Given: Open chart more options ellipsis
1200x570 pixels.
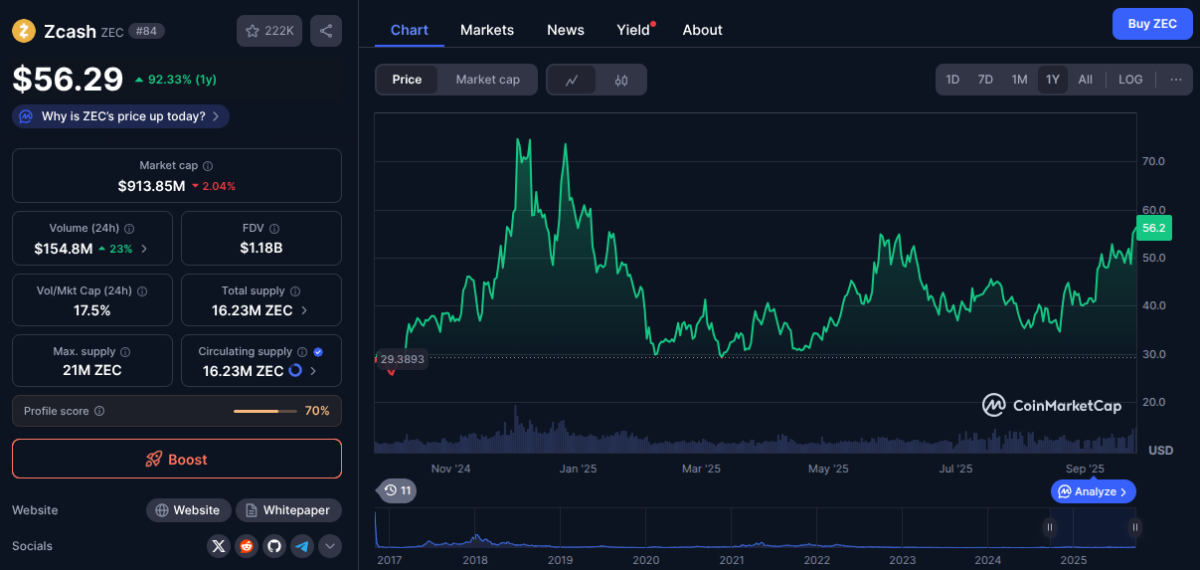Looking at the screenshot, I should 1176,79.
